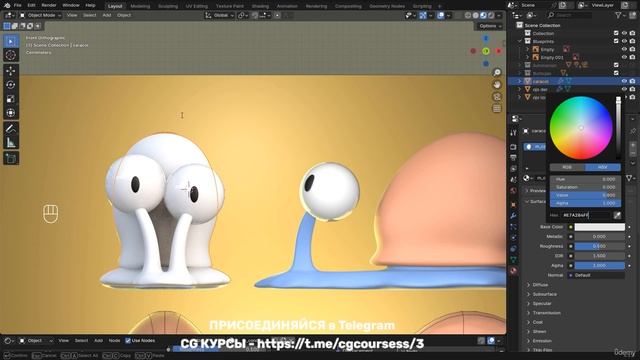Open the Render properties tab
The image size is (640, 360).
point(513,147)
